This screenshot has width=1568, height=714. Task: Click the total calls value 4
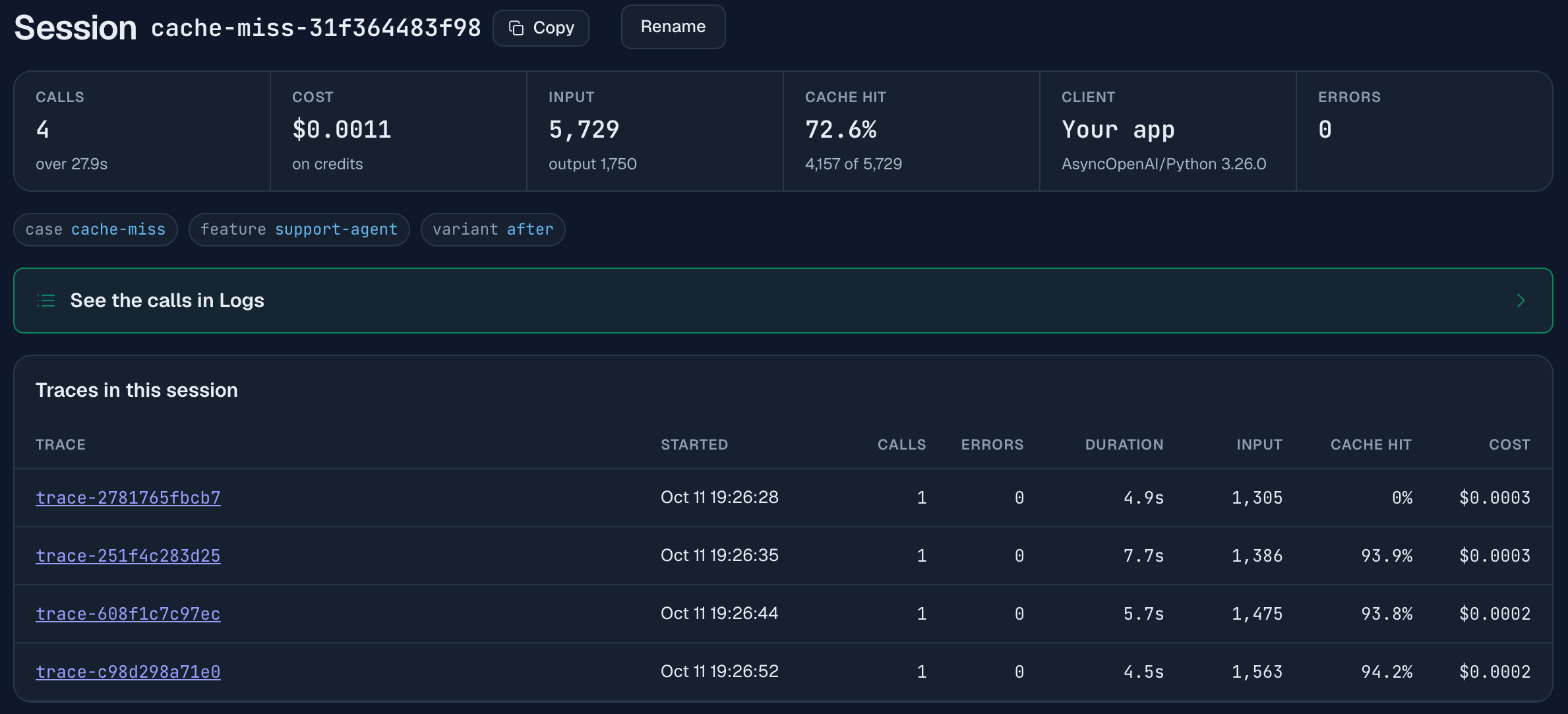pos(43,130)
